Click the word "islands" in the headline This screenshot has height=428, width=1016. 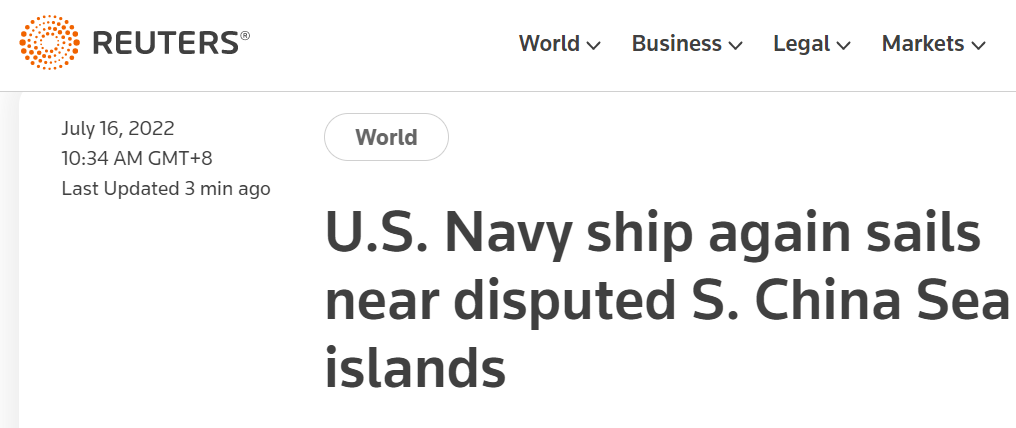tap(415, 368)
